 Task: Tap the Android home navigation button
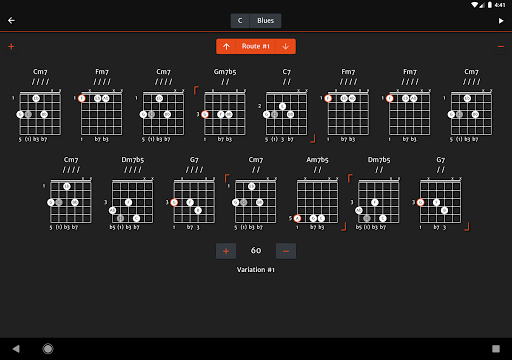[48, 349]
